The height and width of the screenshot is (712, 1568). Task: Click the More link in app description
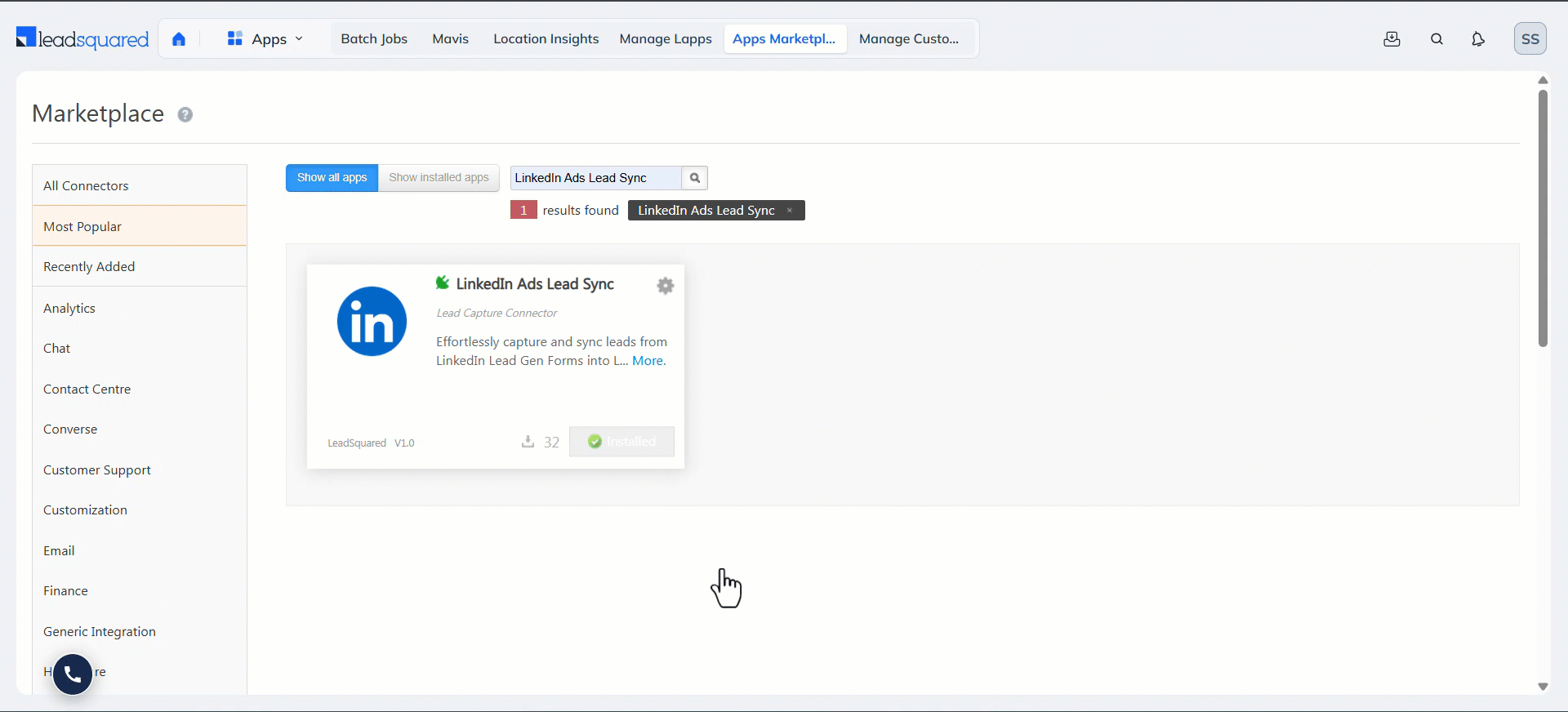coord(649,361)
